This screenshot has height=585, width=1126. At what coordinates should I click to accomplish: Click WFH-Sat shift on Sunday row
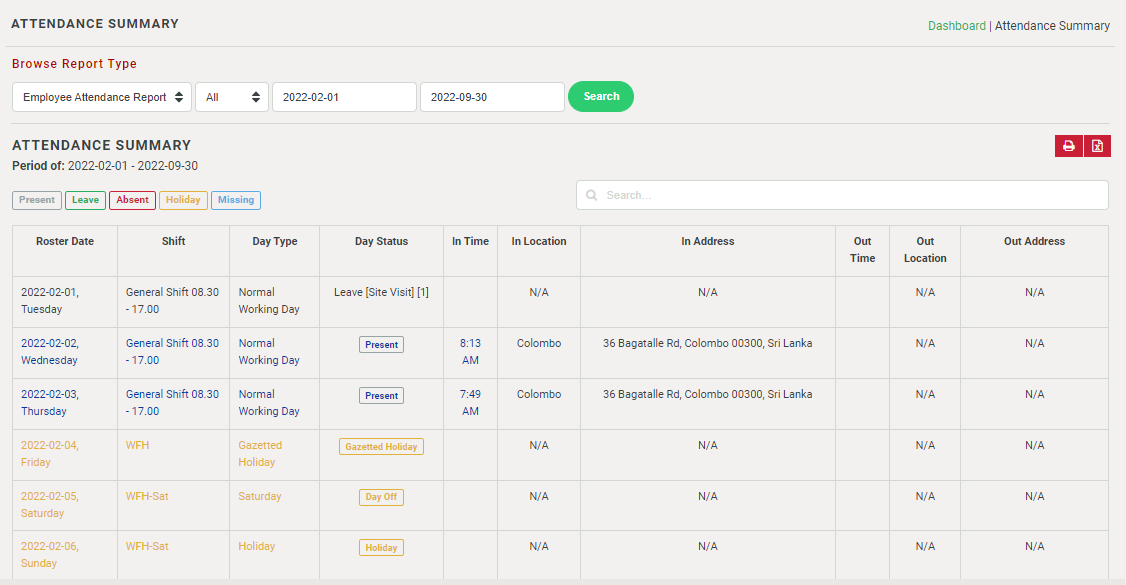tap(147, 546)
